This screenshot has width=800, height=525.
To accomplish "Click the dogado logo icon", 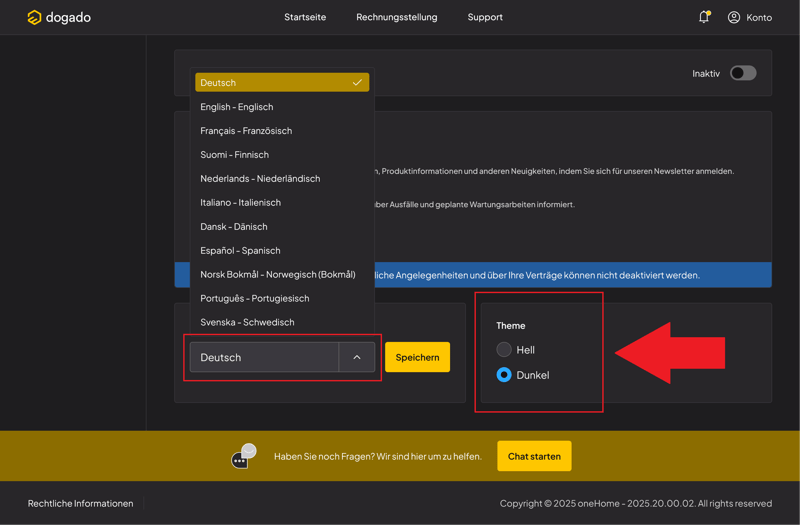I will (34, 17).
